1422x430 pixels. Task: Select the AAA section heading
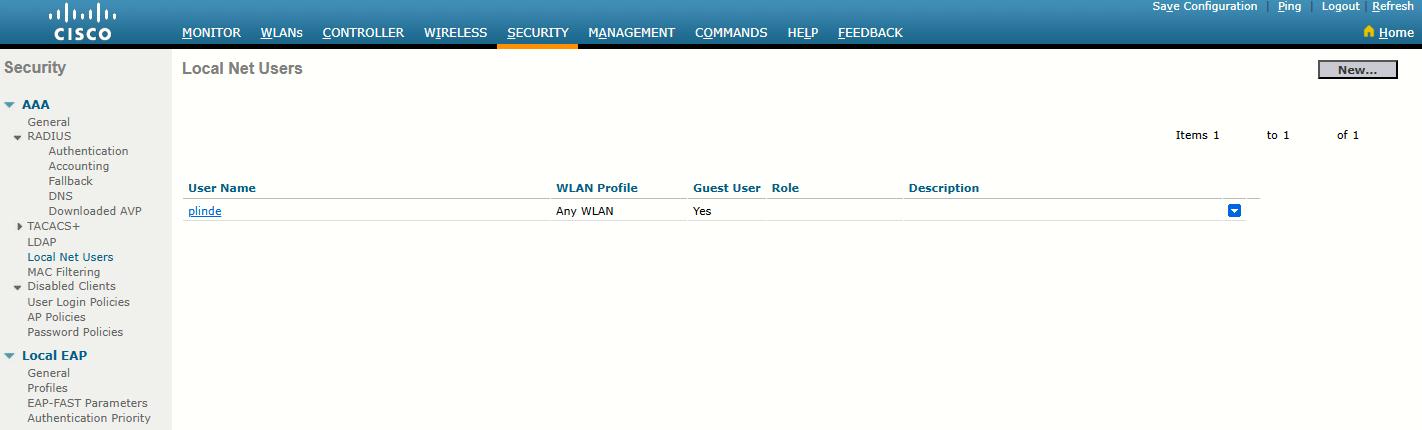pos(36,104)
